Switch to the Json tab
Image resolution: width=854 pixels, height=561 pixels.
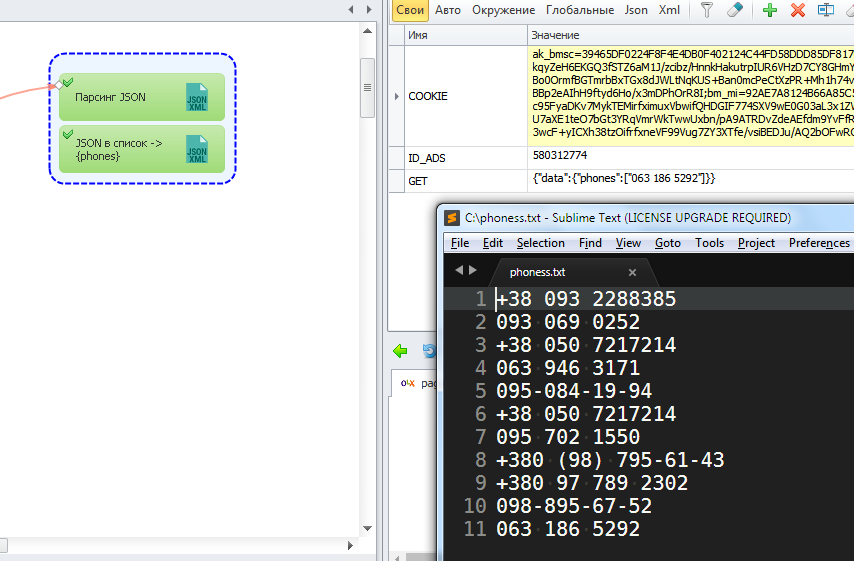tap(636, 10)
